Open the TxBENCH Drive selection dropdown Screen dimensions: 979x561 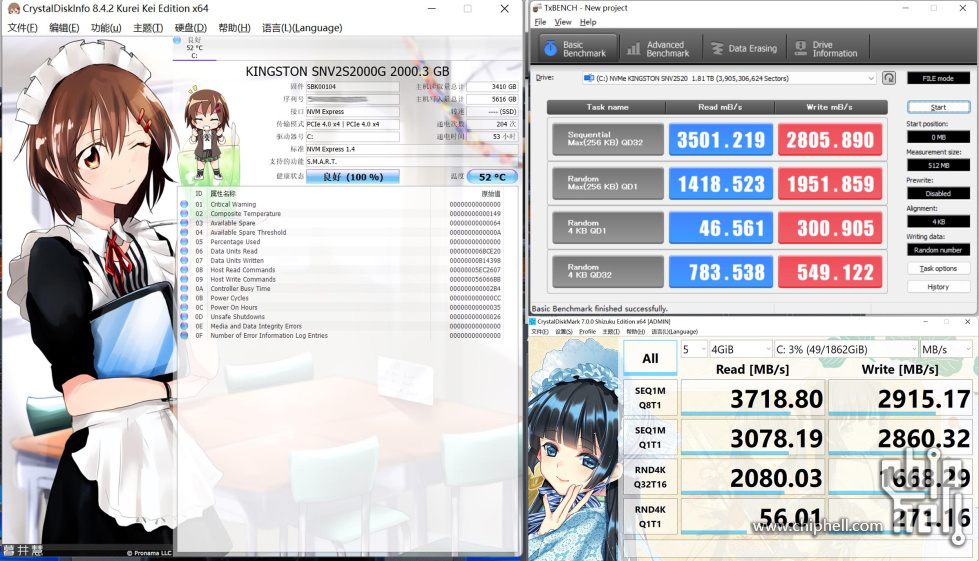[x=729, y=79]
